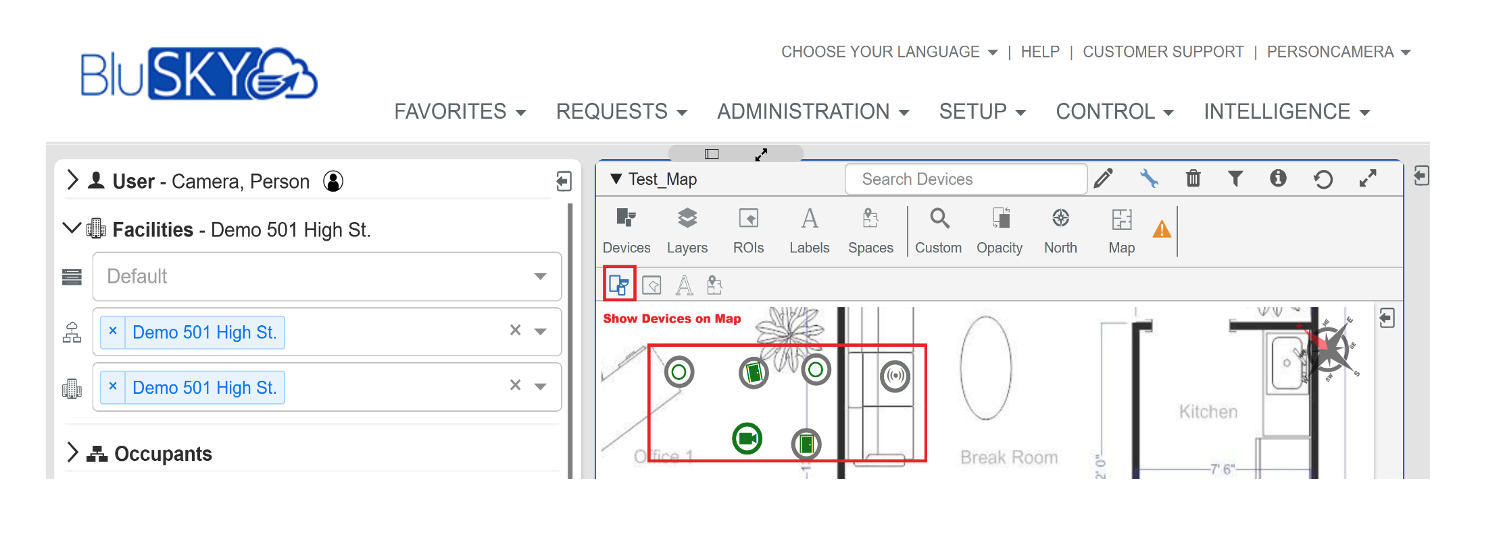Image resolution: width=1490 pixels, height=534 pixels.
Task: Click the pencil edit map icon
Action: point(1103,179)
